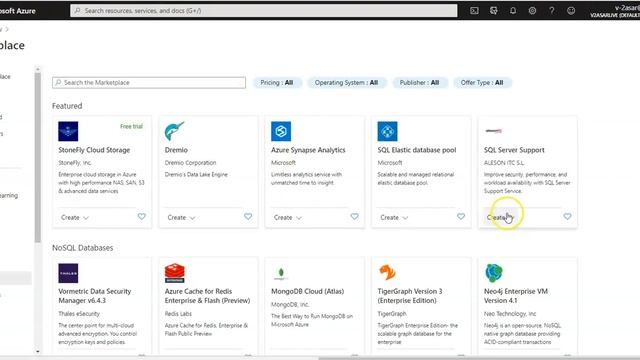Open the feedback smiley icon
The image size is (640, 360).
click(571, 11)
